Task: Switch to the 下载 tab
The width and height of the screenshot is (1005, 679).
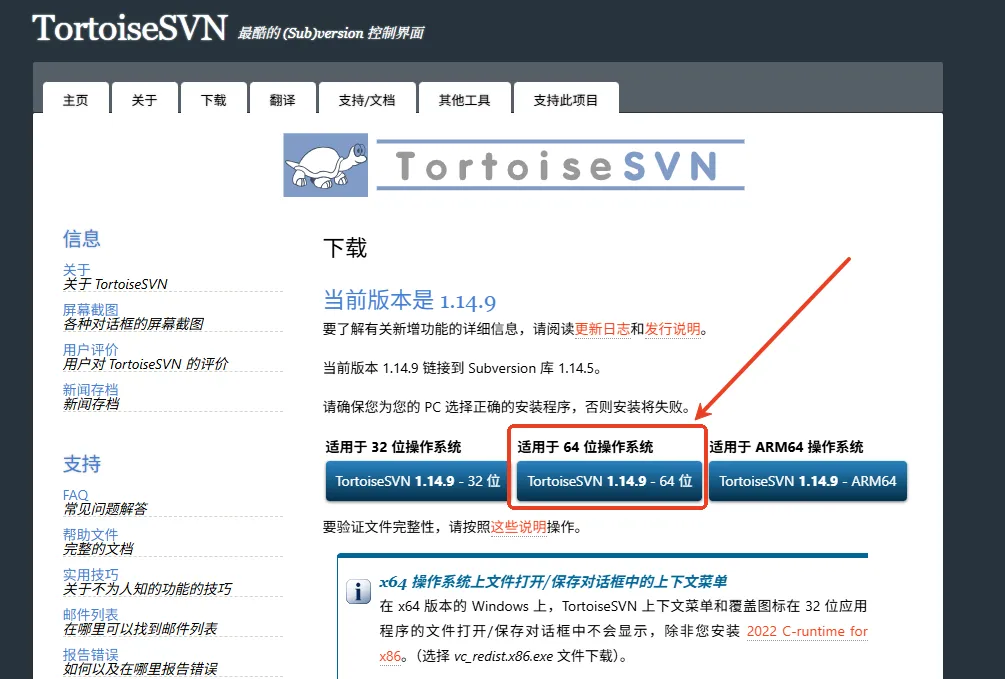Action: coord(213,100)
